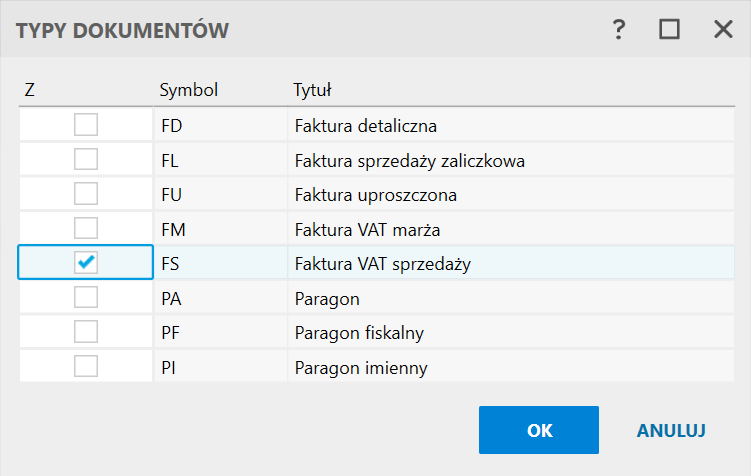Click the Faktura VAT marża title cell
This screenshot has height=476, width=751.
pyautogui.click(x=367, y=229)
